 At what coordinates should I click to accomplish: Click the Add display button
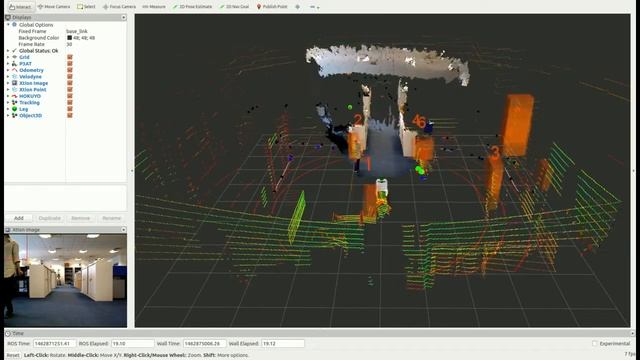tap(19, 218)
